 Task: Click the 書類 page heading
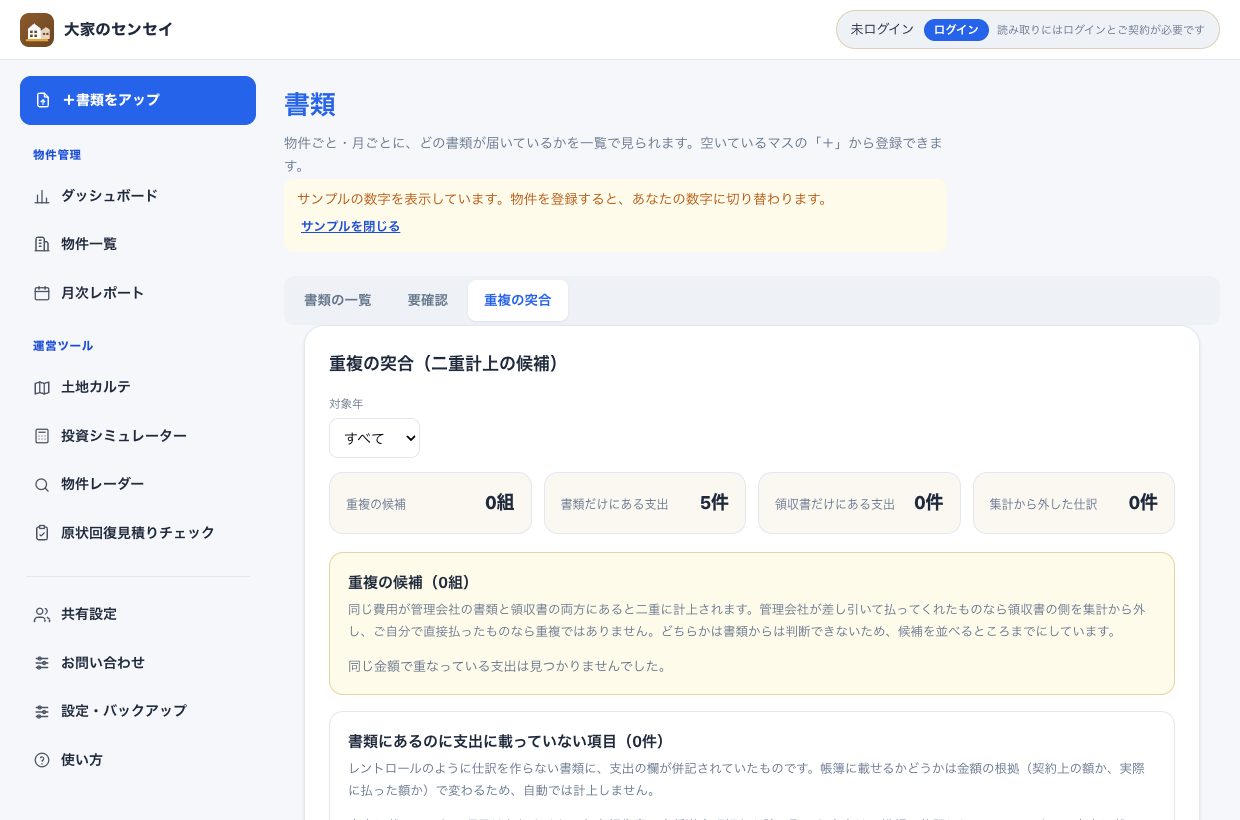310,105
